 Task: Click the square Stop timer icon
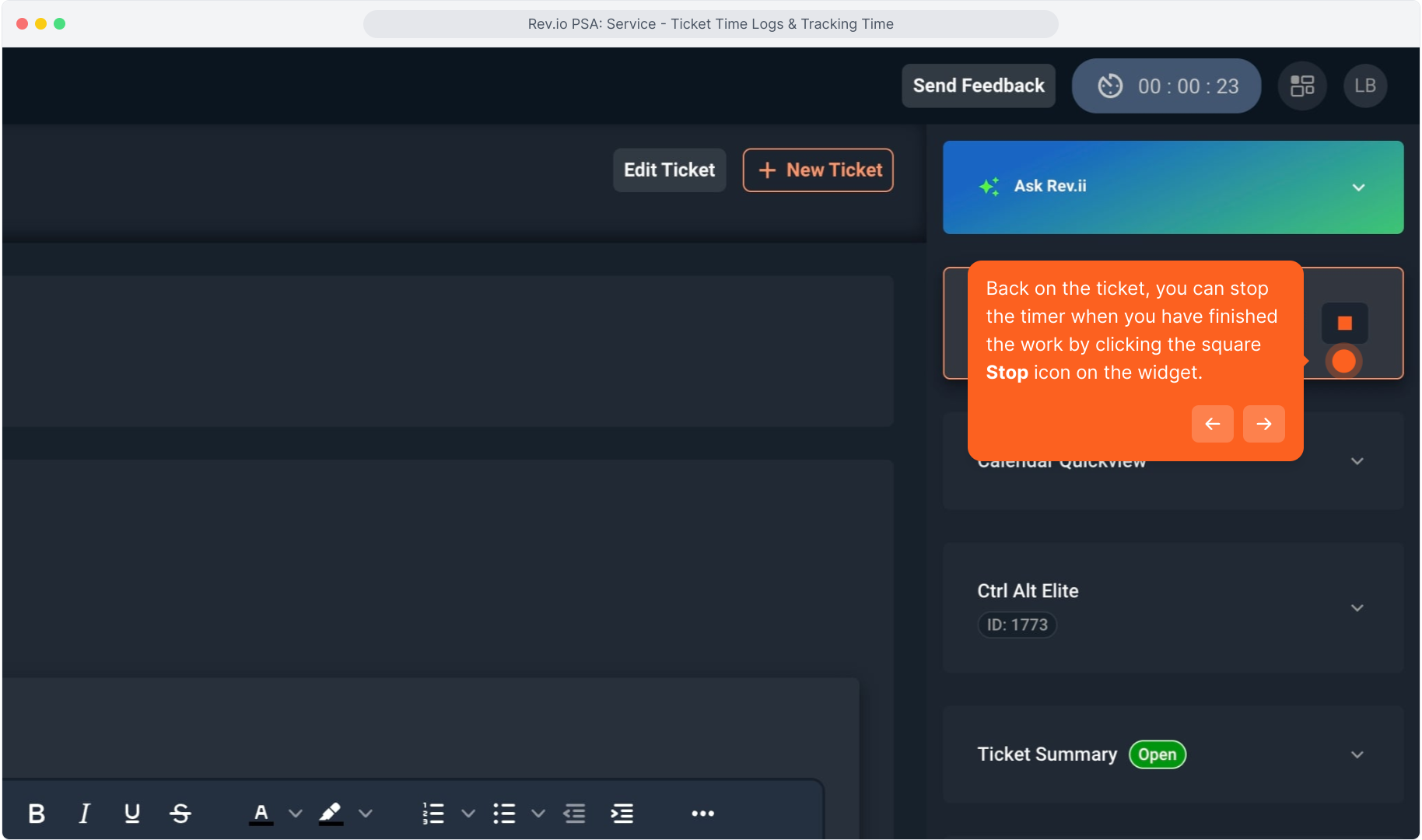(x=1344, y=323)
